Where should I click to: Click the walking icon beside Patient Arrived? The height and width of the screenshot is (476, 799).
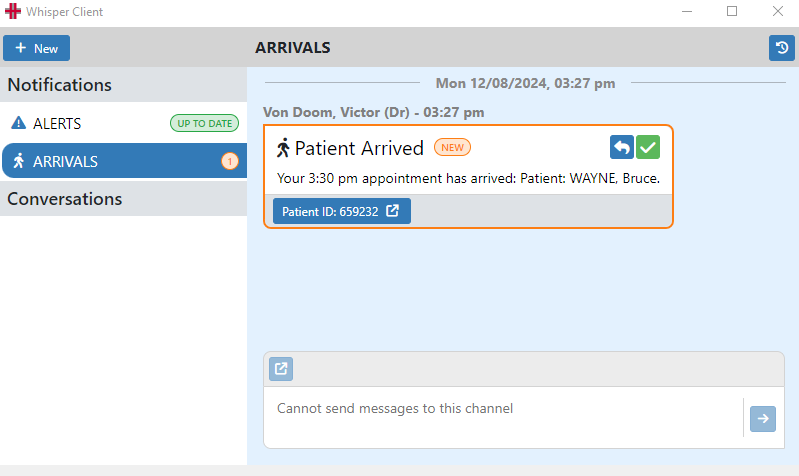coord(283,148)
